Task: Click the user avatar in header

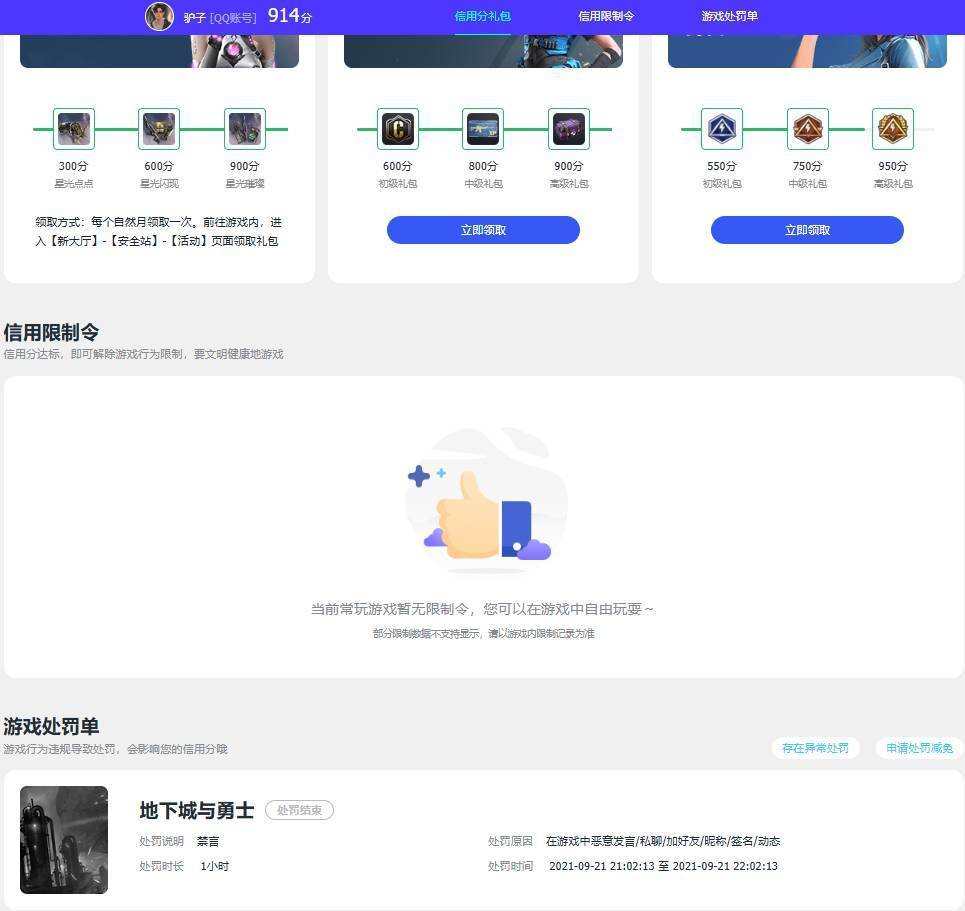Action: (x=159, y=17)
